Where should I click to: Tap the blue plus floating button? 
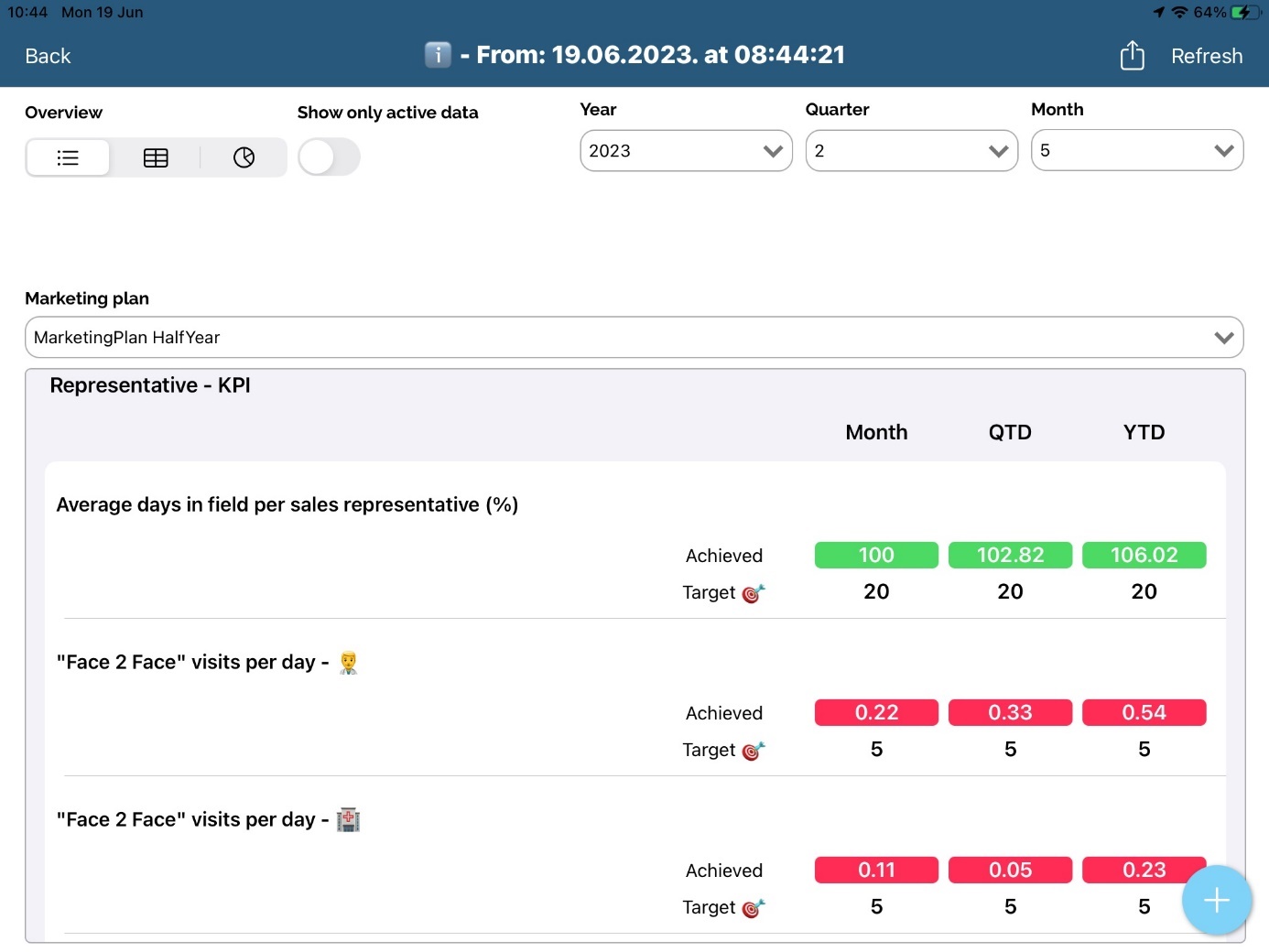(1216, 901)
